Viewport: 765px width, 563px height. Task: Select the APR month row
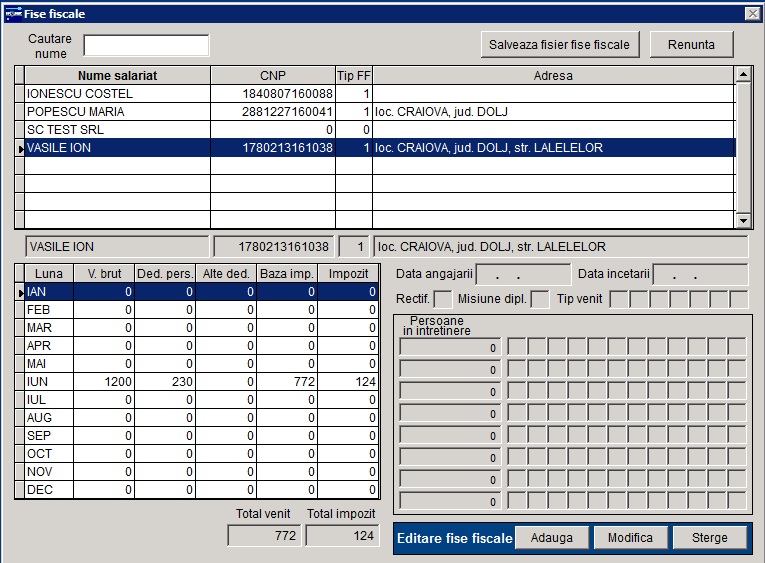pos(197,346)
